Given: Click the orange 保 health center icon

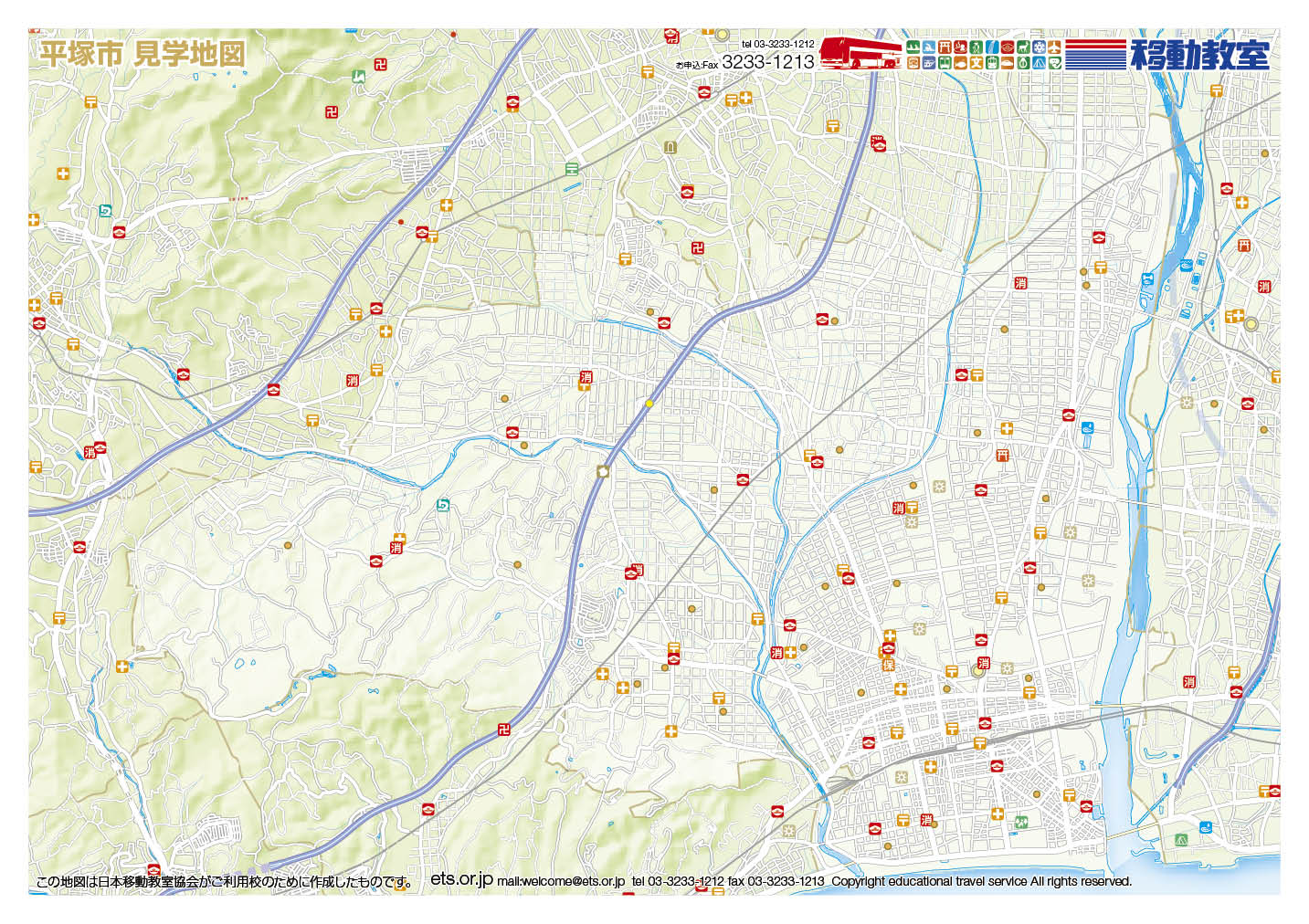Looking at the screenshot, I should tap(888, 665).
